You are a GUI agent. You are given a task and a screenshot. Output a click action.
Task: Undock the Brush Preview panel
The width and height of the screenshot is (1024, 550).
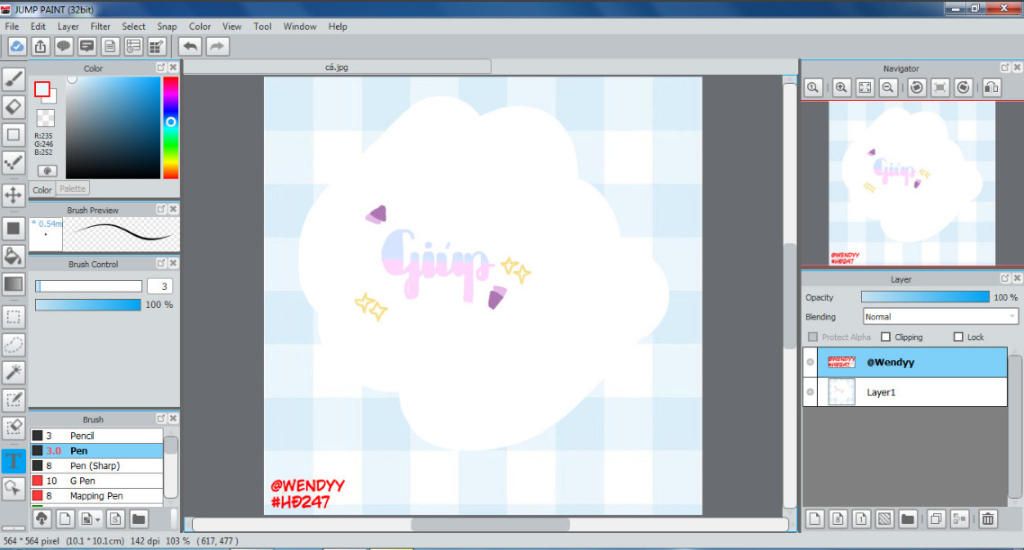tap(161, 209)
